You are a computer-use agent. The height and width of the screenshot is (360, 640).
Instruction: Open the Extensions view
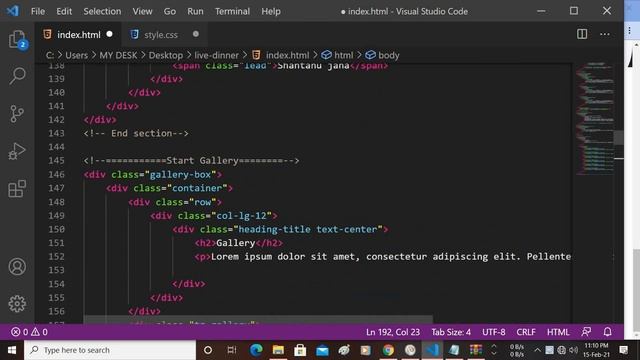[17, 189]
